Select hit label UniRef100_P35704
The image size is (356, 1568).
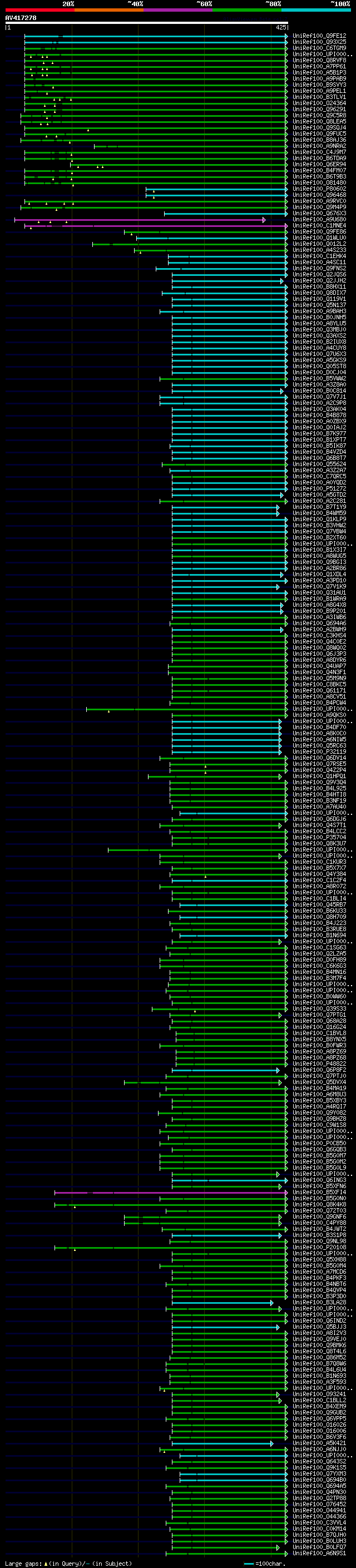coord(319,838)
